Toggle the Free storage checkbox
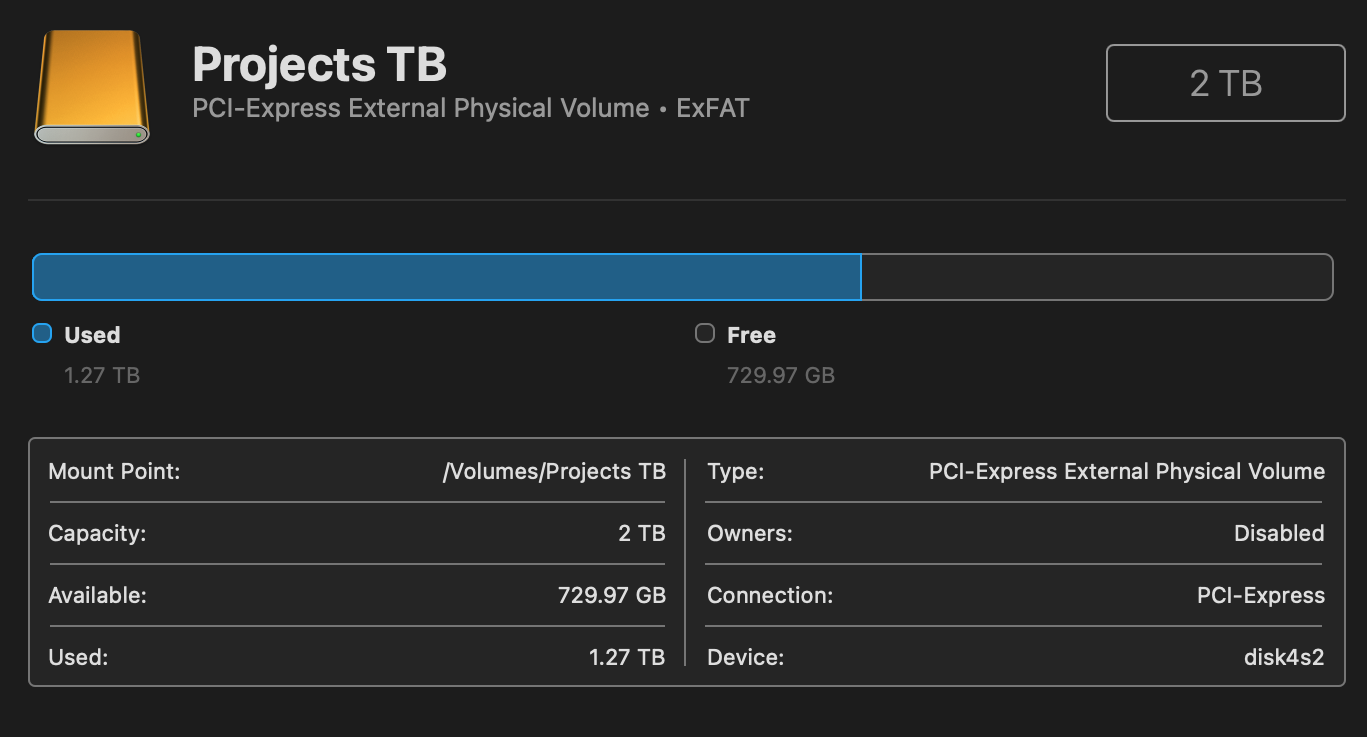Image resolution: width=1367 pixels, height=737 pixels. tap(704, 333)
